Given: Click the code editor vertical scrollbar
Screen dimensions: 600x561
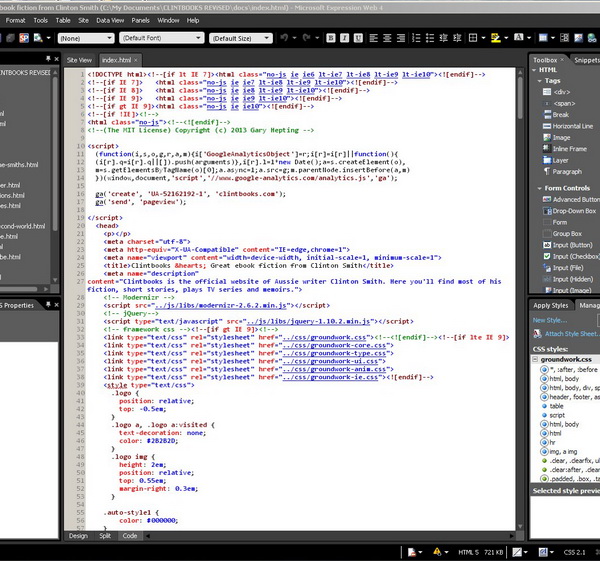Looking at the screenshot, I should tap(520, 299).
